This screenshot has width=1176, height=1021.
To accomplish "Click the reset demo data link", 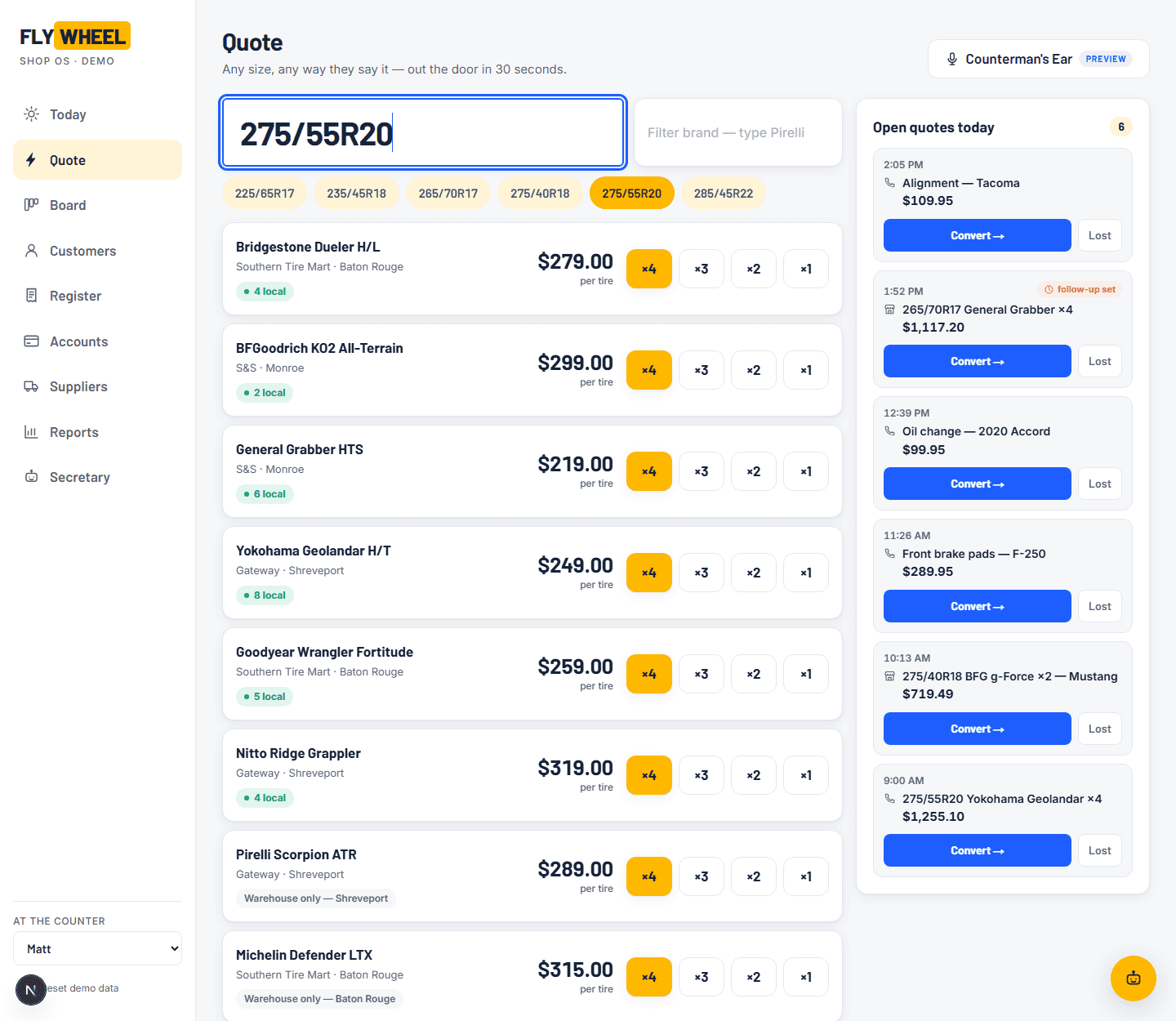I will 82,988.
